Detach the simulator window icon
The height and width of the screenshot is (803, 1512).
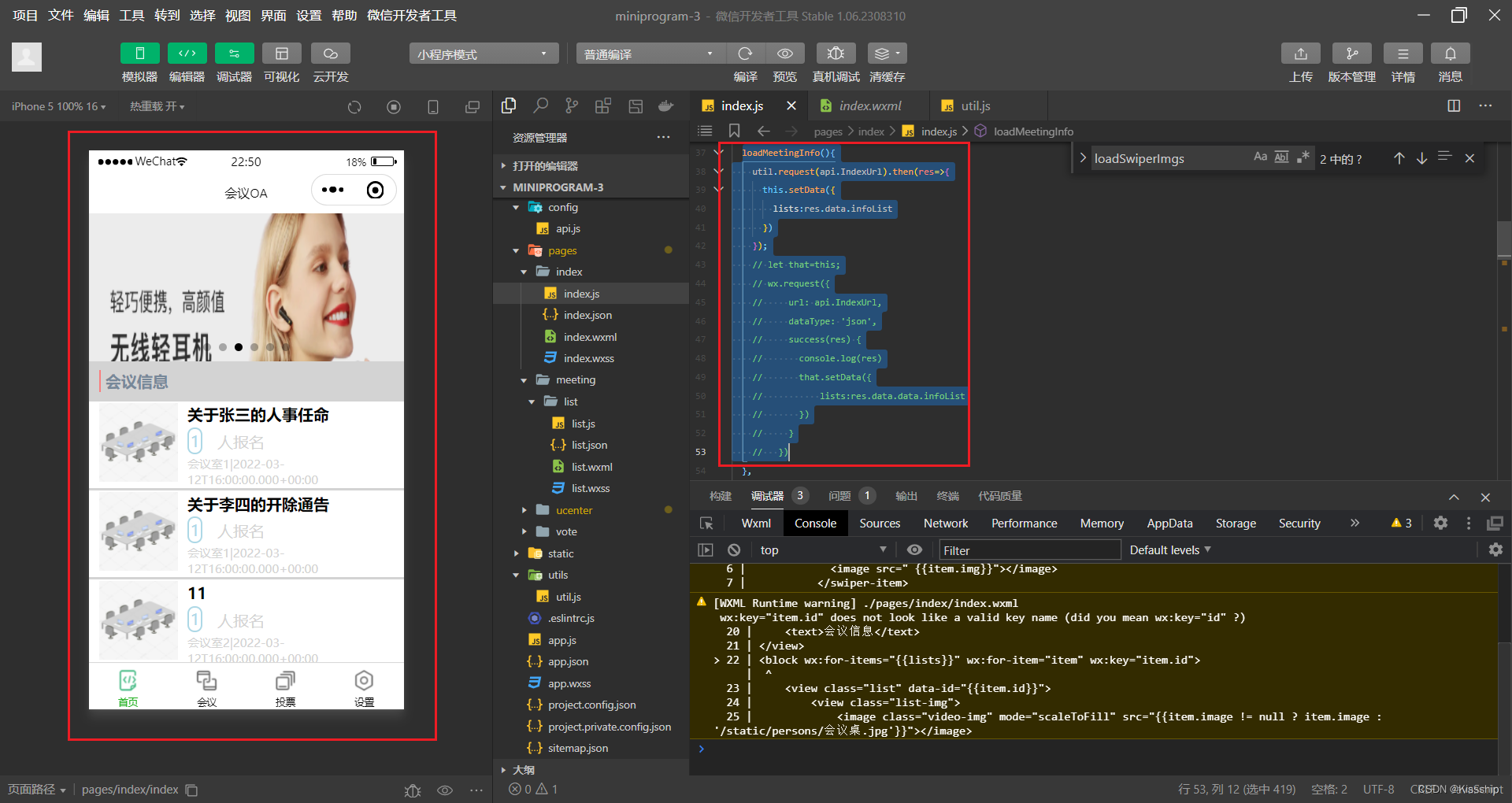472,107
